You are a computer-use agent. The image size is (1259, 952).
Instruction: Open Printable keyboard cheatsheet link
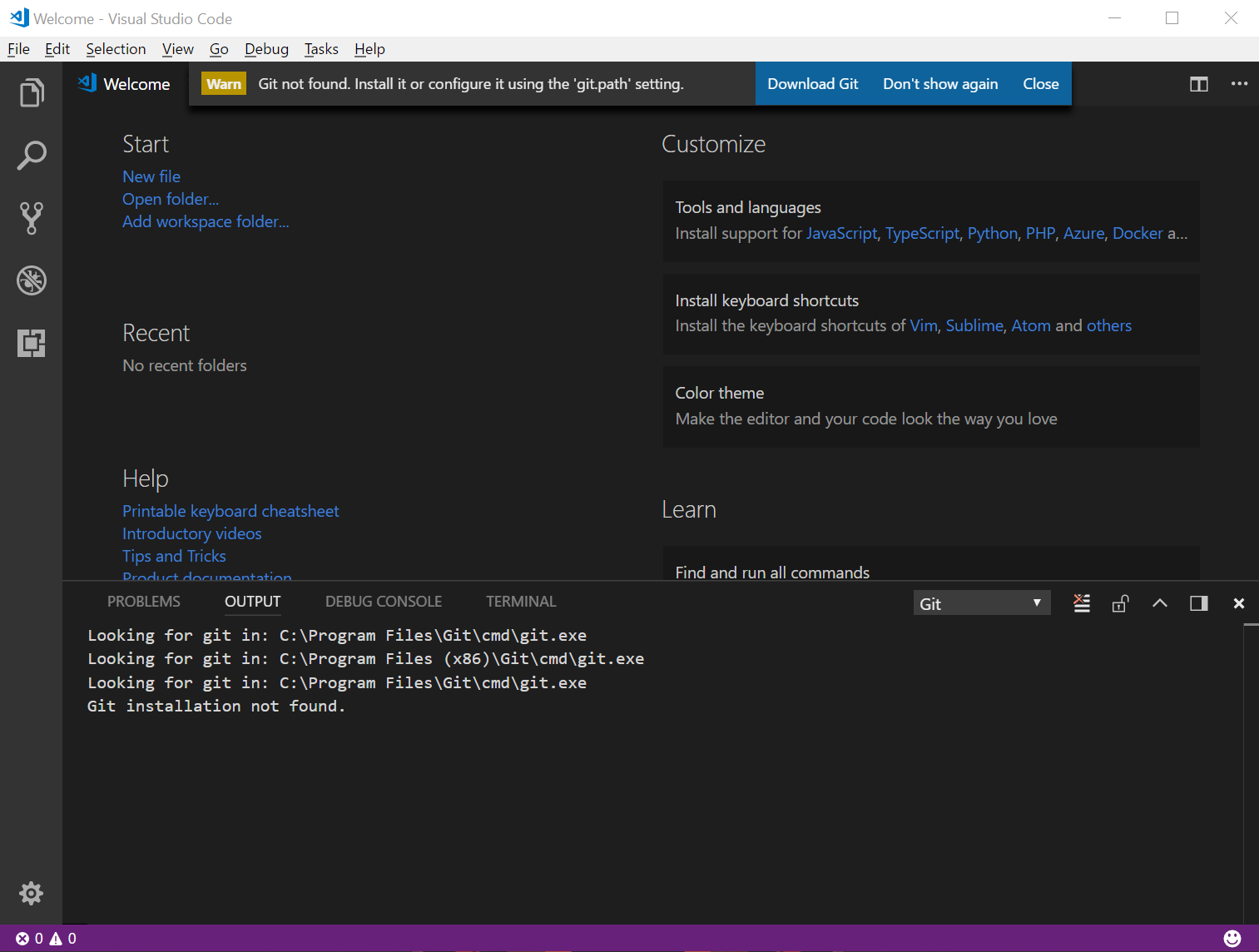pos(230,511)
